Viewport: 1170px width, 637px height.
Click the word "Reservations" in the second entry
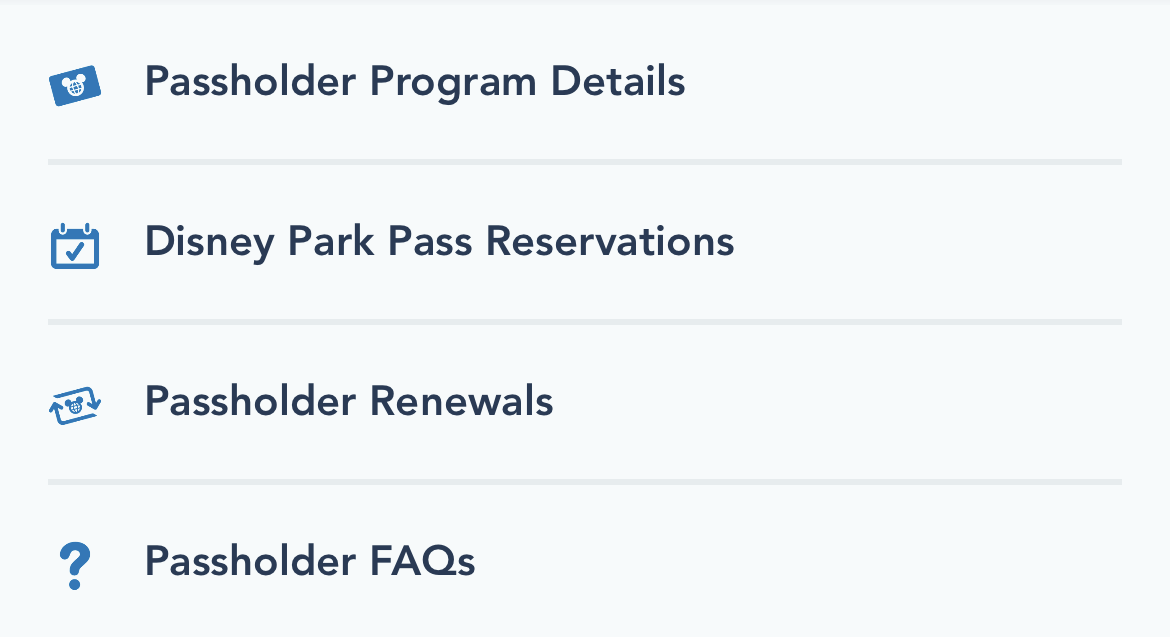point(610,242)
